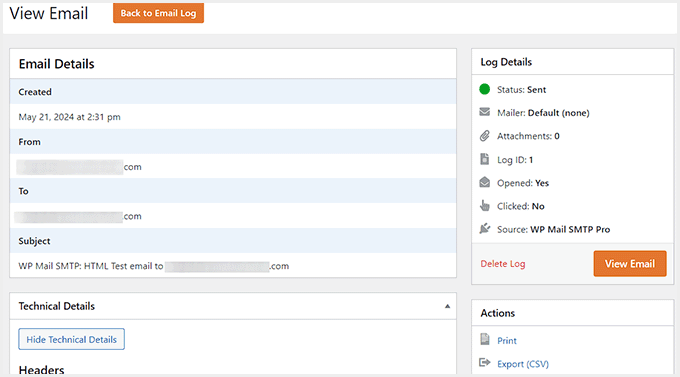Click the Headers section heading
680x377 pixels.
41,370
